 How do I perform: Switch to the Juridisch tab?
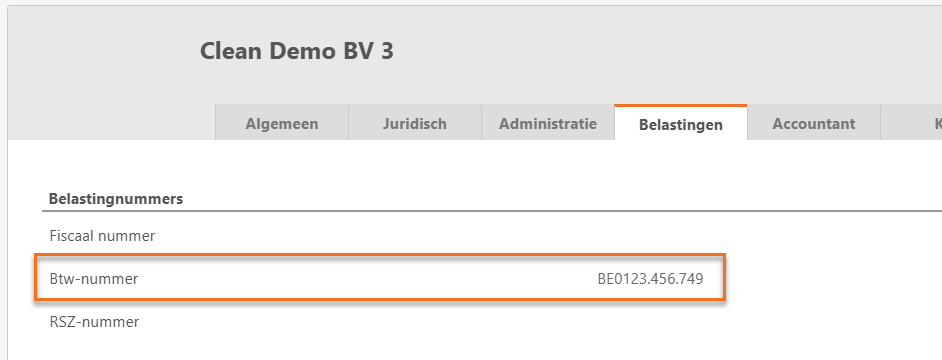pyautogui.click(x=415, y=124)
